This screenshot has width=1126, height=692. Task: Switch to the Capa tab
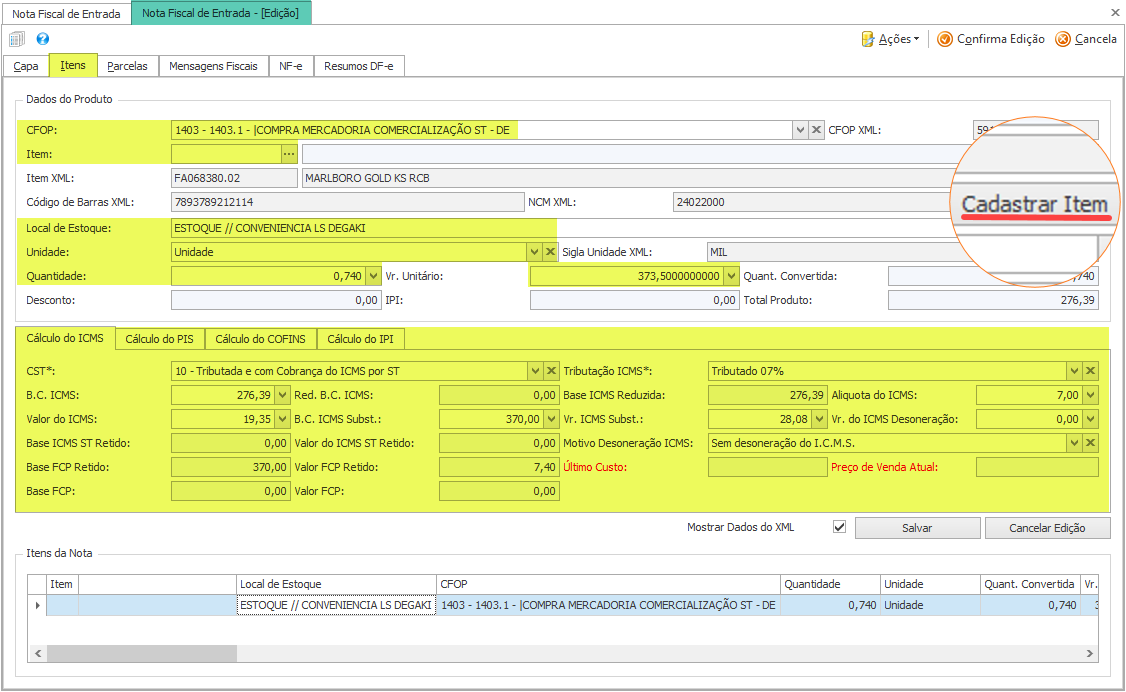(x=26, y=66)
